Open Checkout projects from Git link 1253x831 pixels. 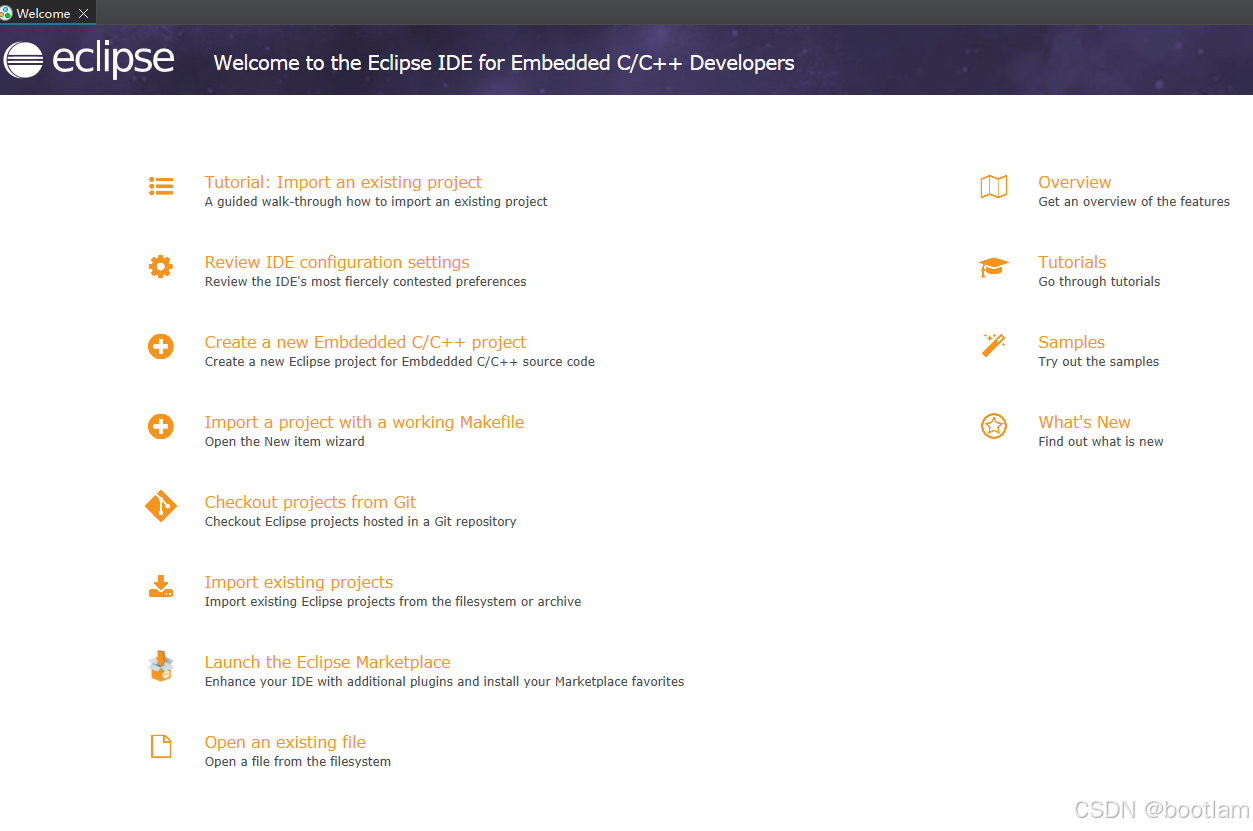point(310,502)
